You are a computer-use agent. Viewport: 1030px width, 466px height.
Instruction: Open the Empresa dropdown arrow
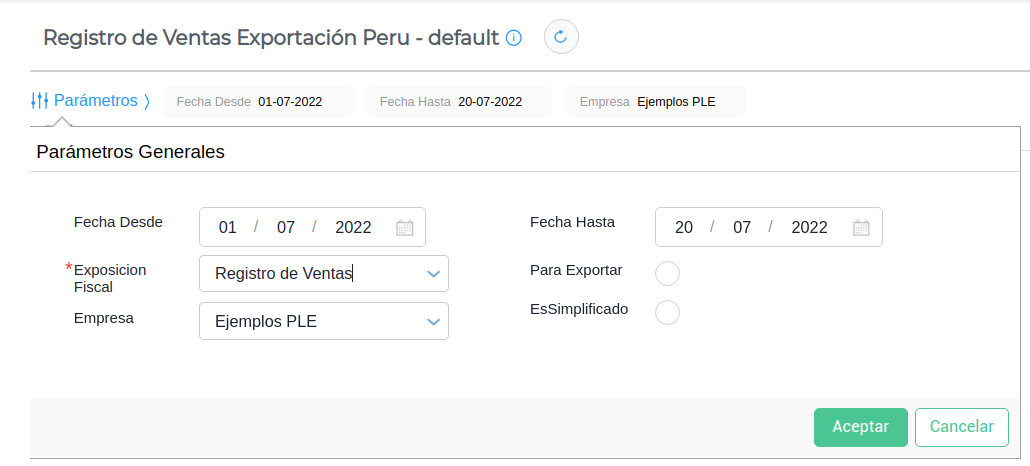pos(433,321)
